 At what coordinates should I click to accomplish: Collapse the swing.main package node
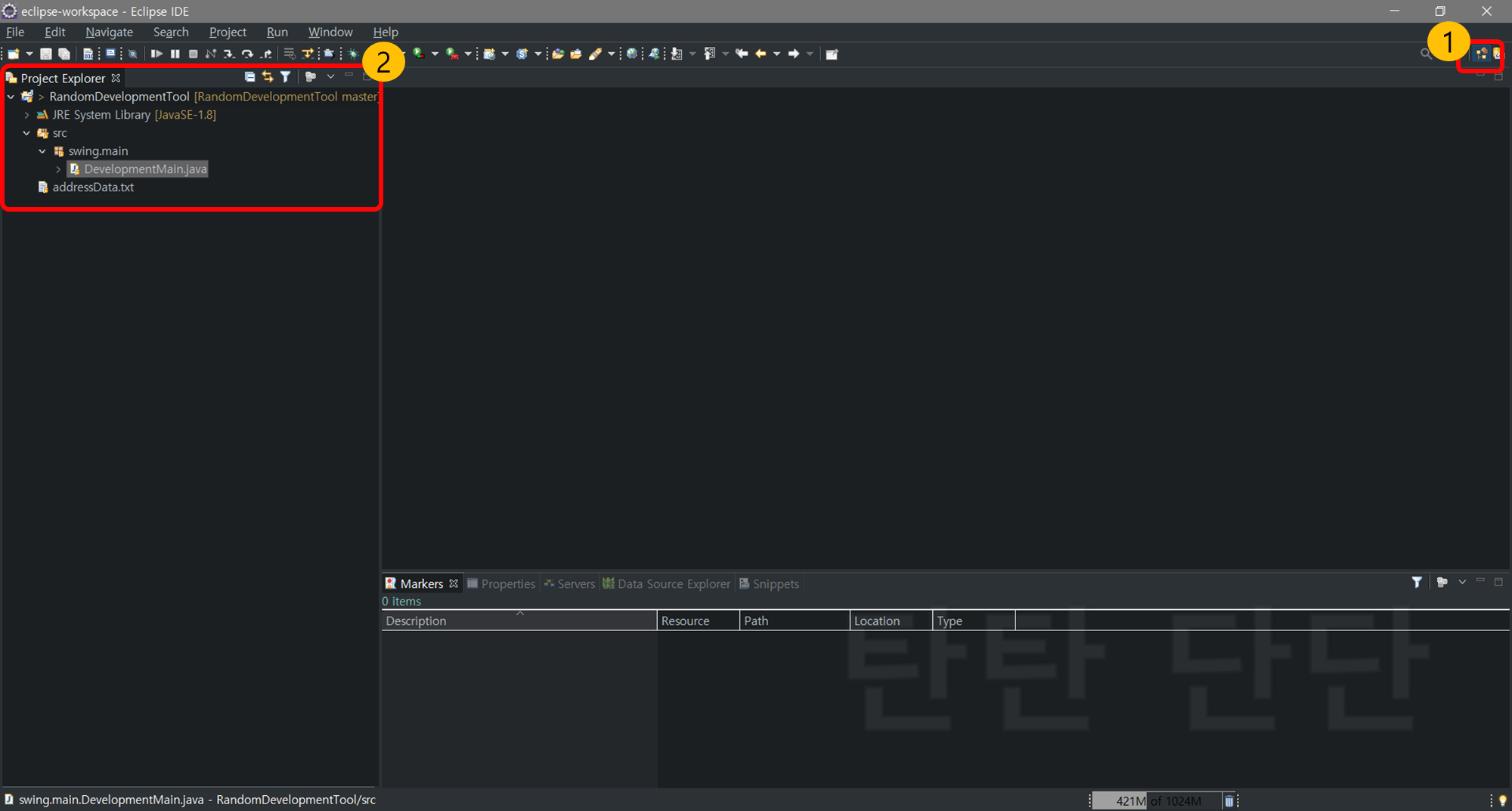click(x=42, y=151)
